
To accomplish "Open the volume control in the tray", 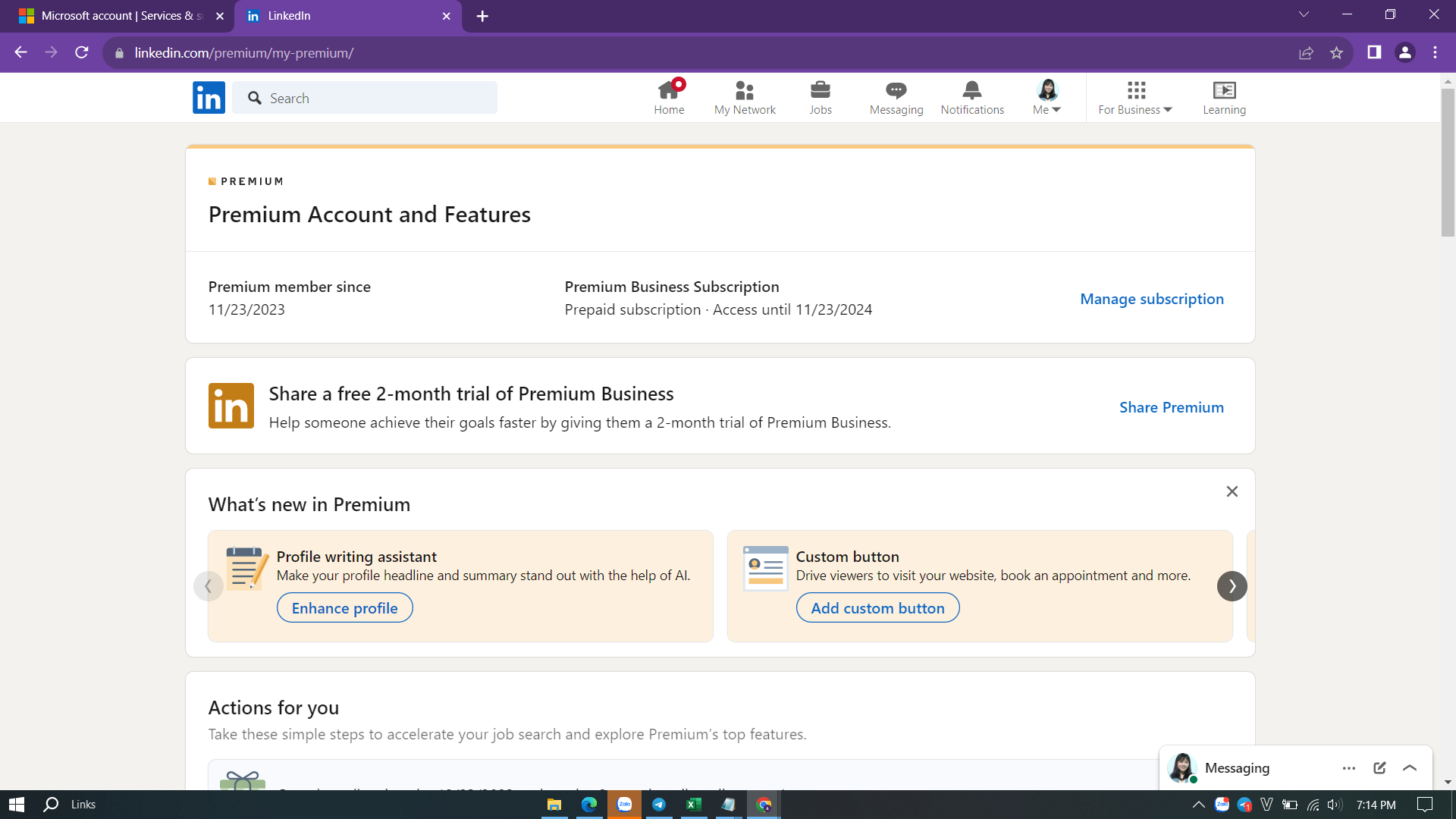I will (1335, 805).
